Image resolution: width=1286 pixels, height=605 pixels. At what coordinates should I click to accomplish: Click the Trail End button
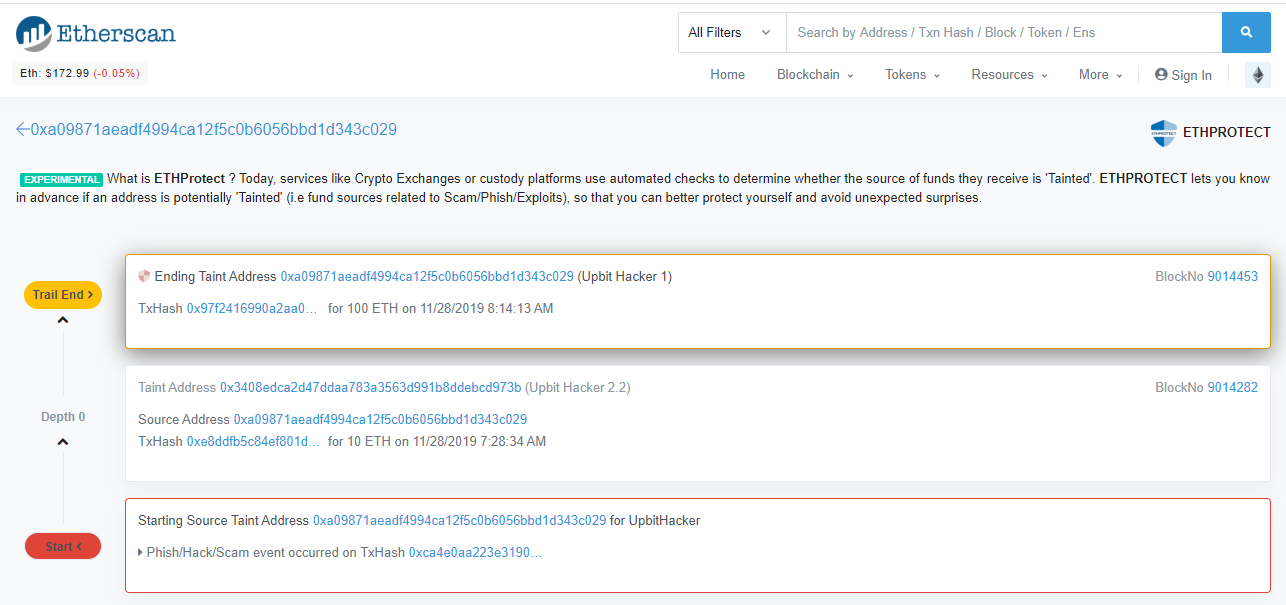coord(63,295)
